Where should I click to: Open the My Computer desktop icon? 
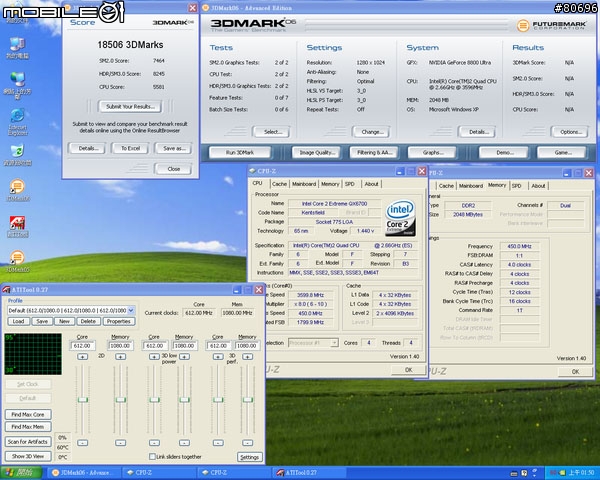[x=17, y=48]
